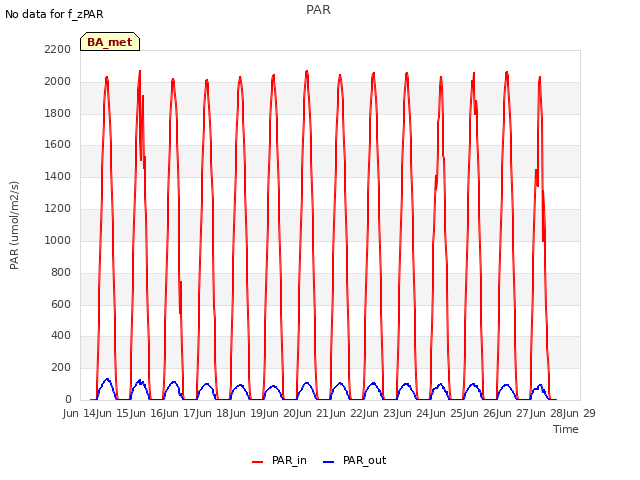Toggle the PAR_out legend entry
Screen dimensions: 640x480
(x=354, y=461)
